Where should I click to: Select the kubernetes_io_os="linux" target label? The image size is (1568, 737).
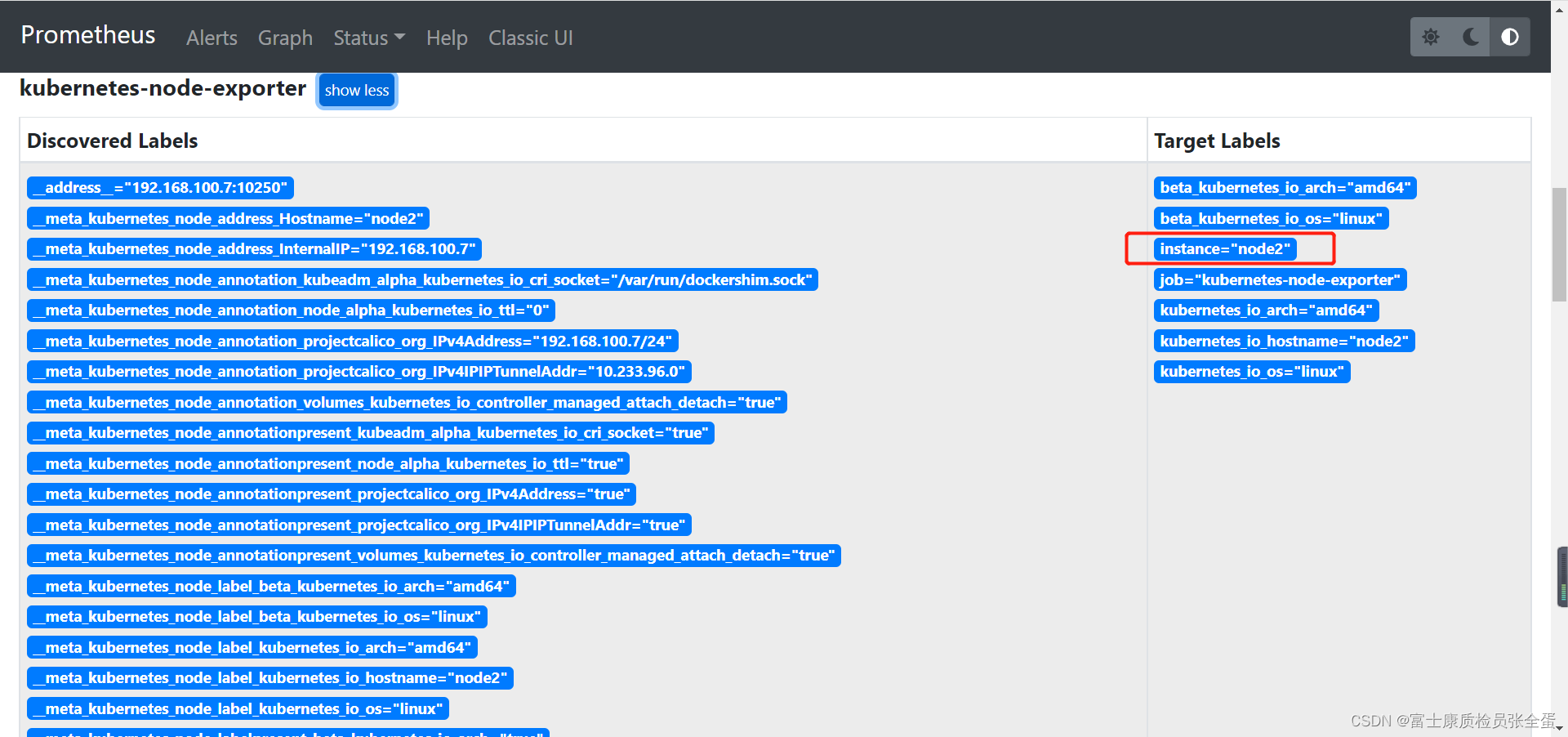pyautogui.click(x=1252, y=372)
